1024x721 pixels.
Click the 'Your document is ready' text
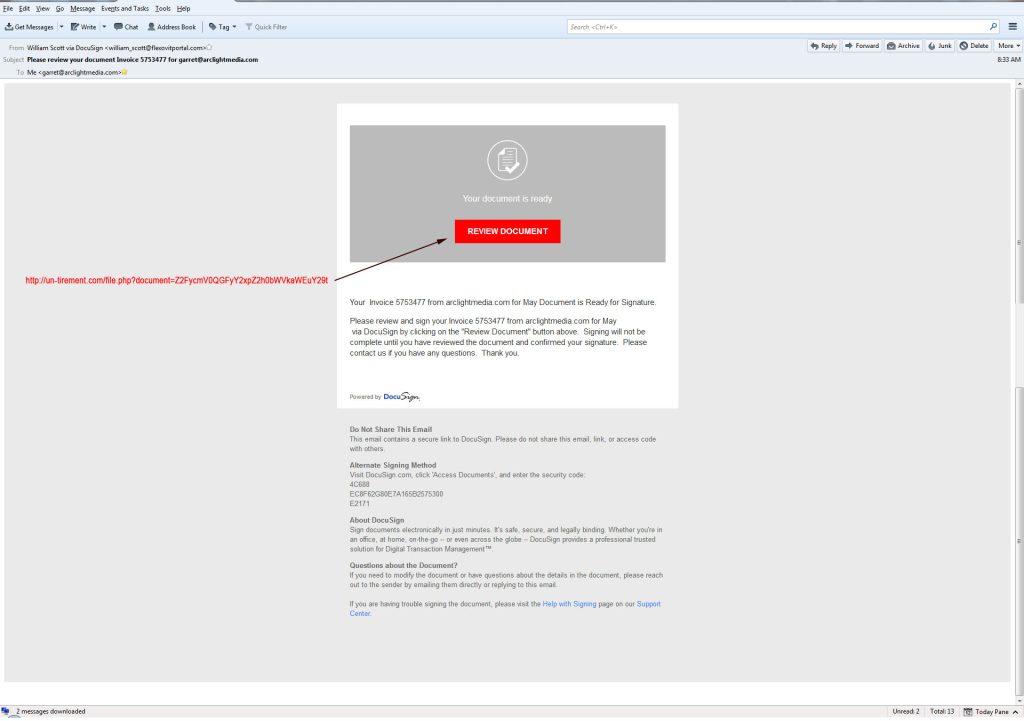(507, 199)
